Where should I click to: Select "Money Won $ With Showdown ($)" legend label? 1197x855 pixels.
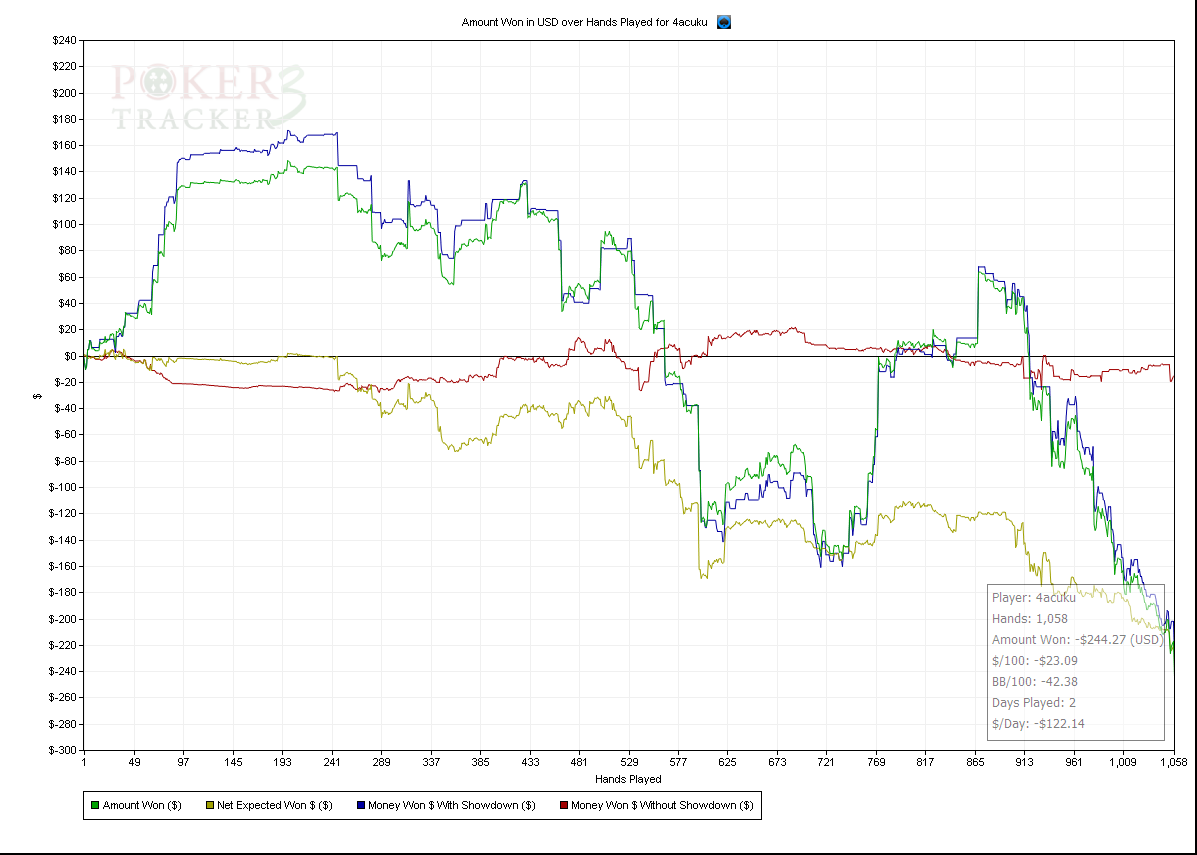click(x=451, y=805)
